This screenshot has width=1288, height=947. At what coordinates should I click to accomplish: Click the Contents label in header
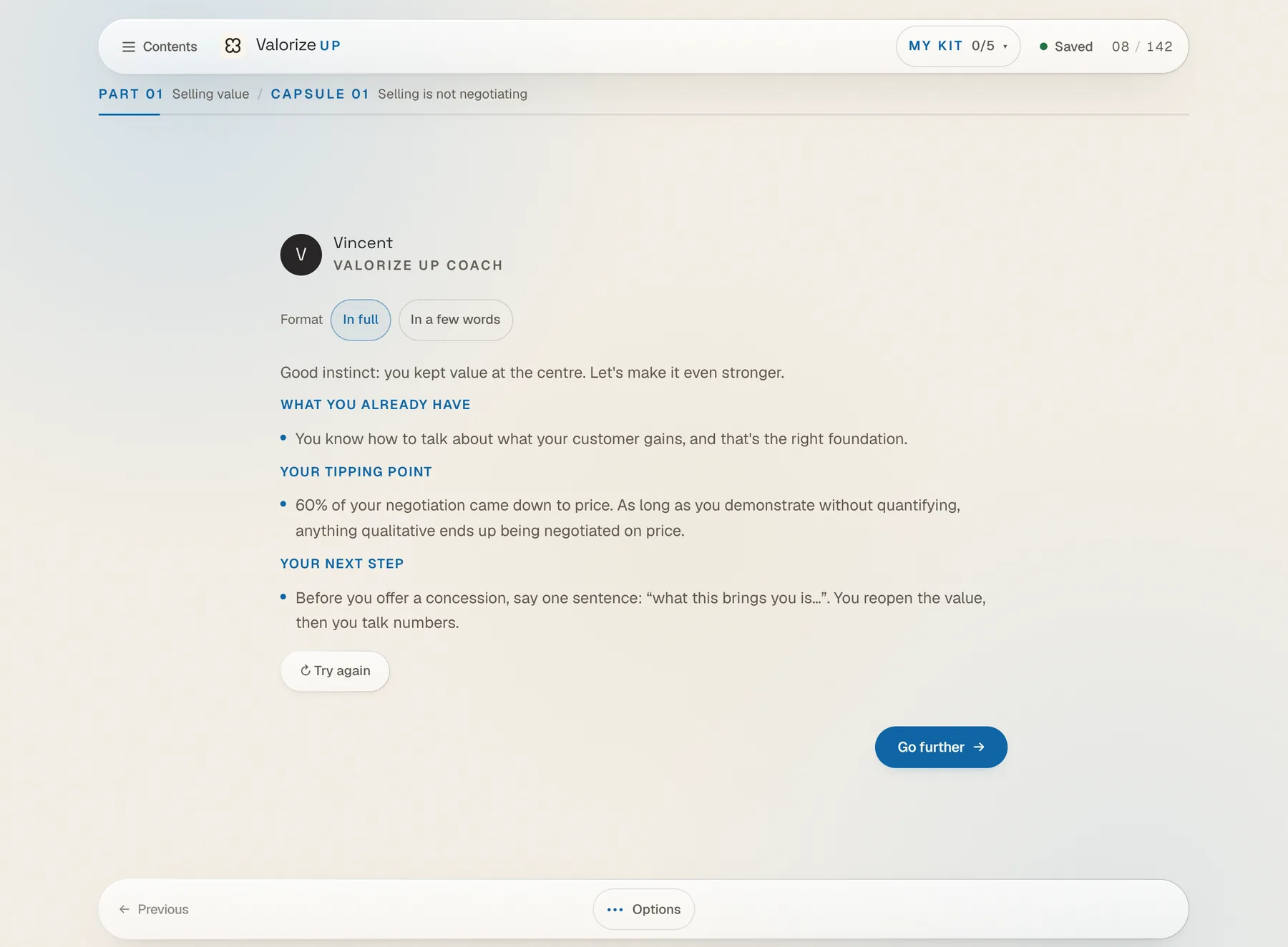click(170, 46)
